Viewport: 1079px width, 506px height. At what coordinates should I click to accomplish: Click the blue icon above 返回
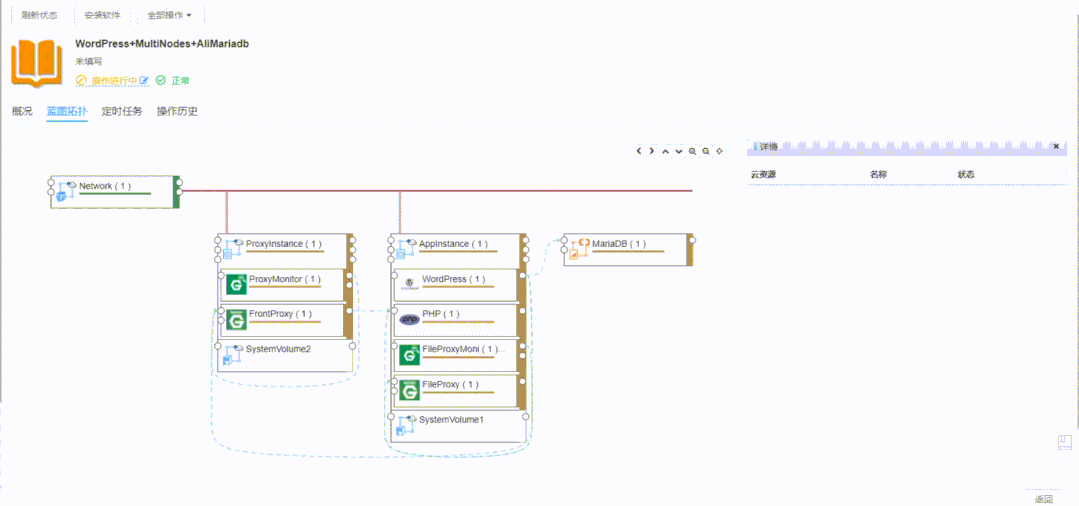click(x=1065, y=443)
